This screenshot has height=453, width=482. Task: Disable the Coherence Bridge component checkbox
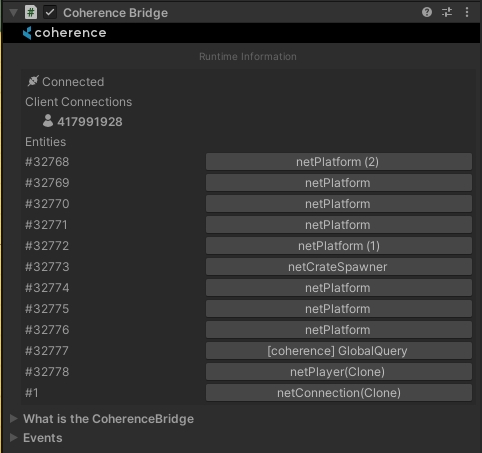[50, 13]
